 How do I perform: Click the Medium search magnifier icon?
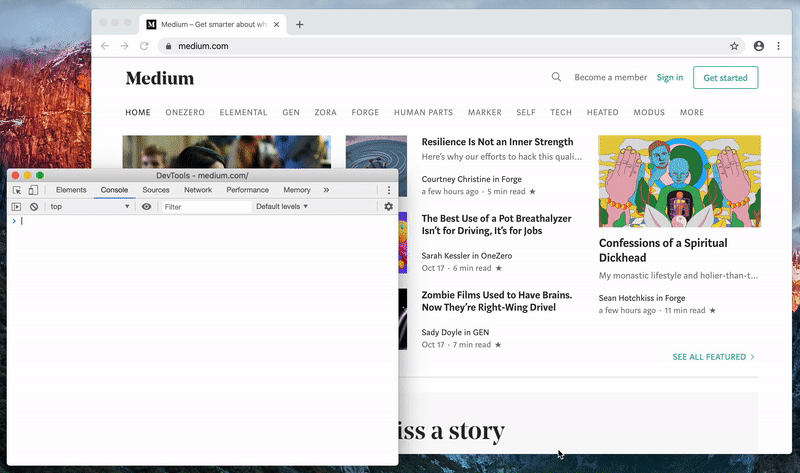tap(556, 77)
